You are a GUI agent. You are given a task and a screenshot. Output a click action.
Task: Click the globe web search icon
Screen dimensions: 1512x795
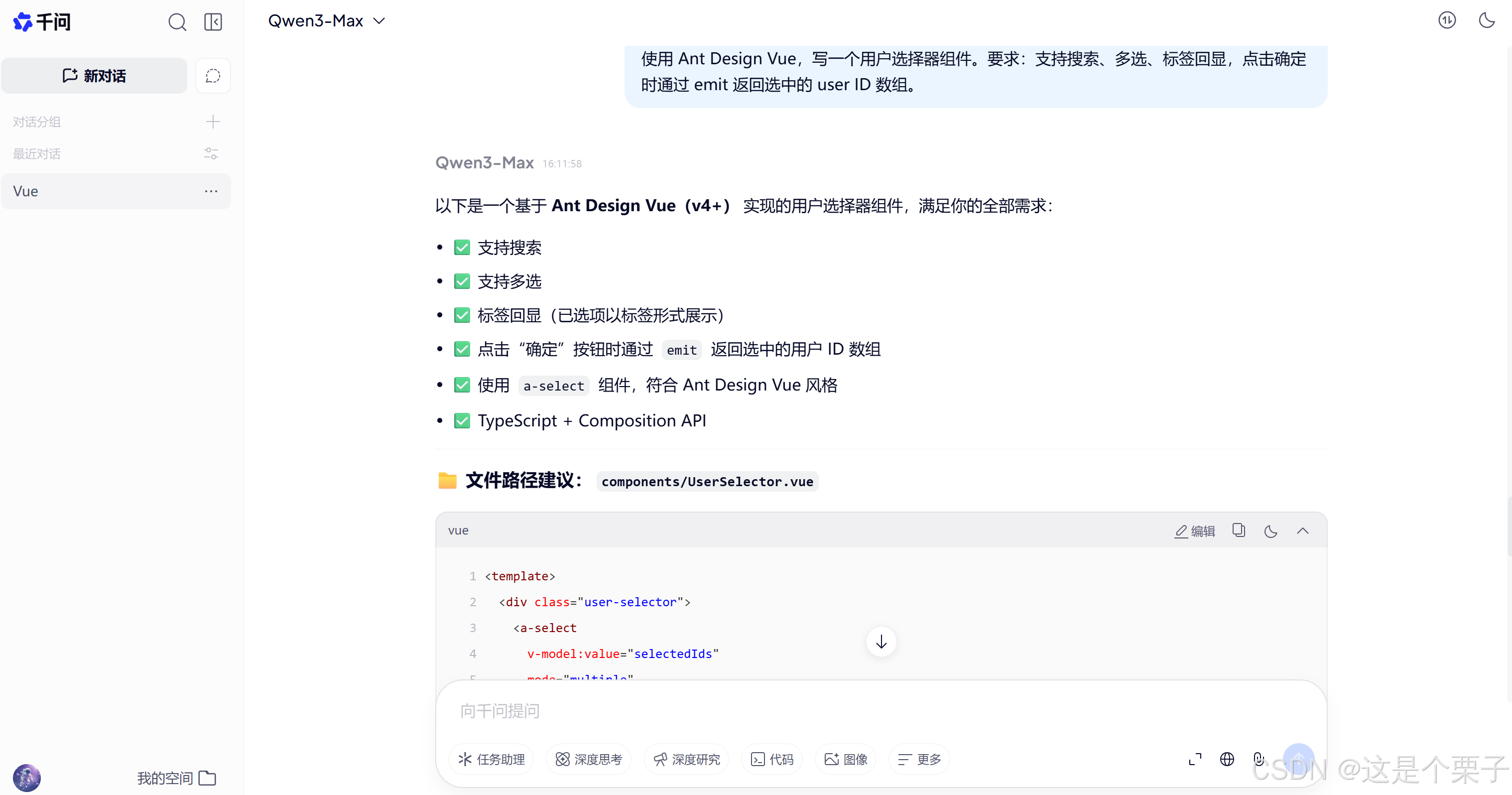[1227, 759]
